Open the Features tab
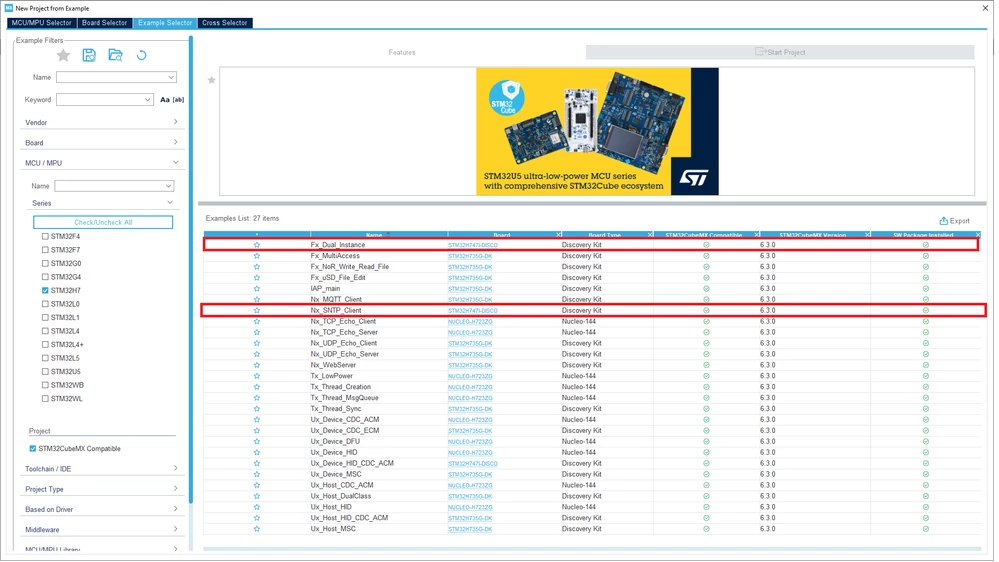 point(402,52)
